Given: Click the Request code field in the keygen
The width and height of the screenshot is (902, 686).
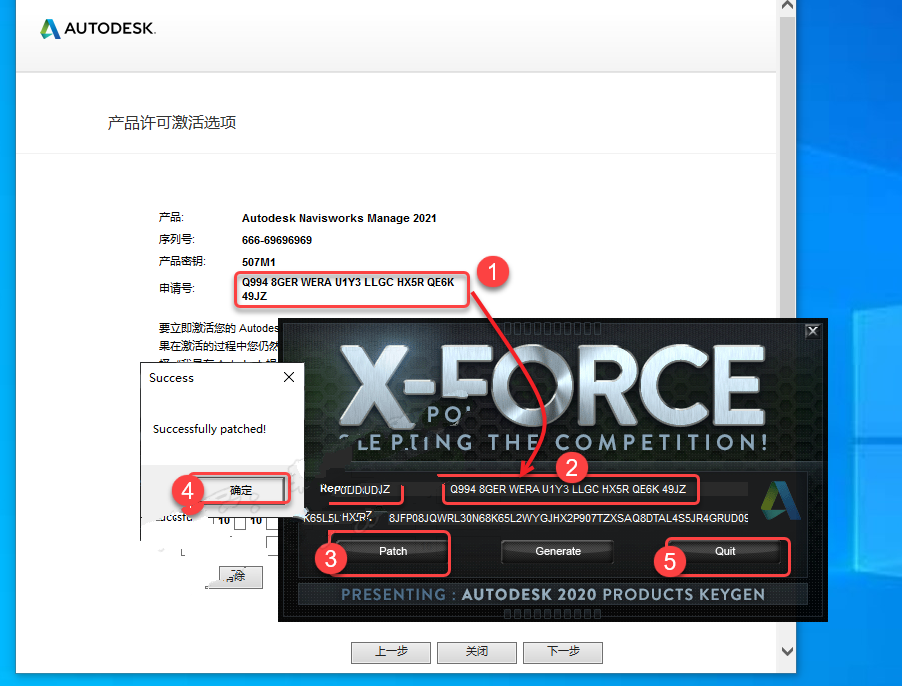Looking at the screenshot, I should 595,489.
